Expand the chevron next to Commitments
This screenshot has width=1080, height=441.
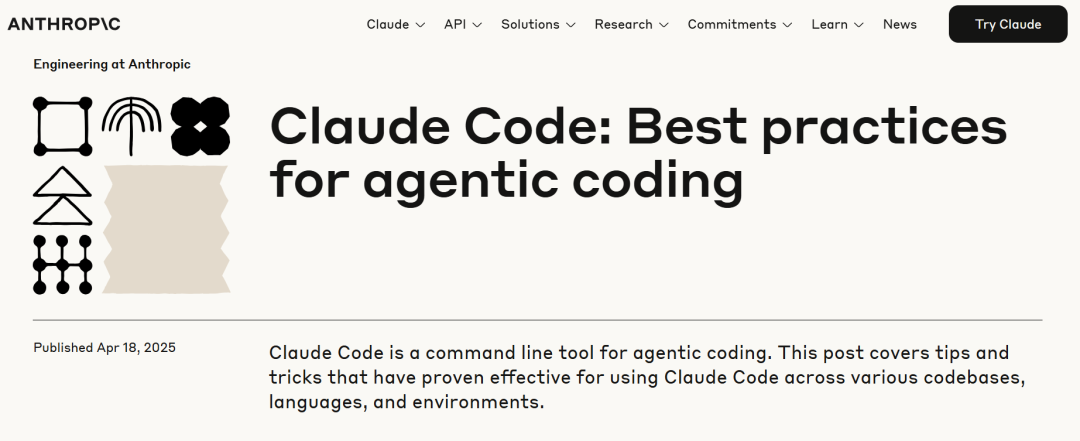click(x=787, y=25)
